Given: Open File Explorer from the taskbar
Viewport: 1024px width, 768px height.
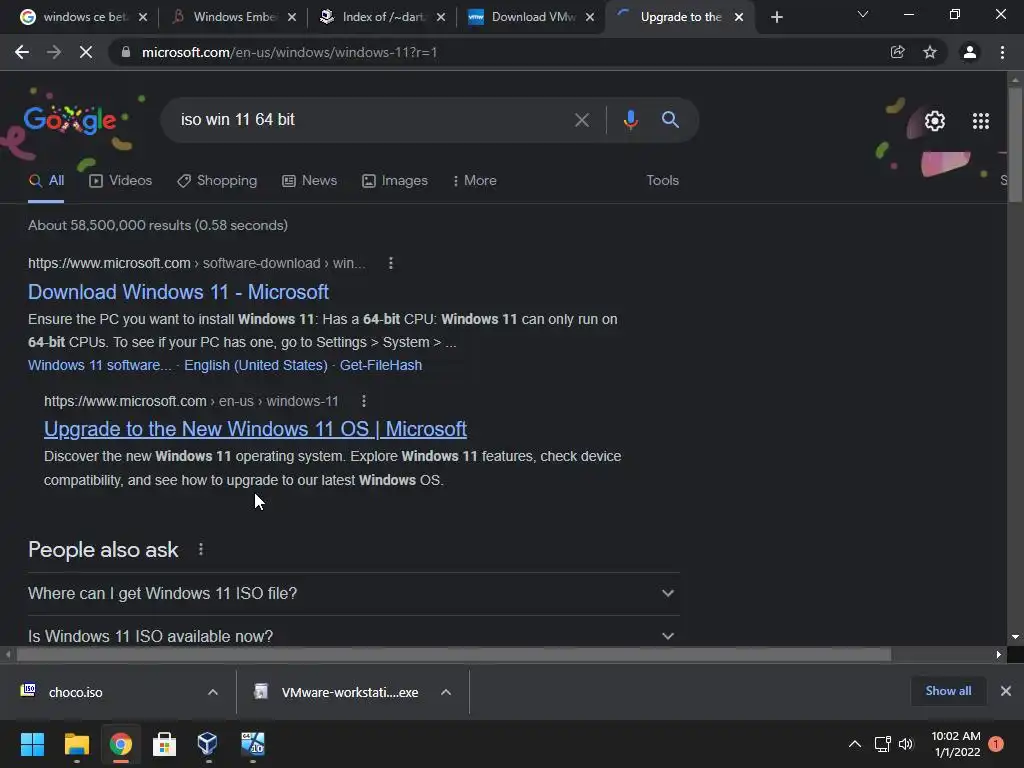Looking at the screenshot, I should [x=76, y=744].
